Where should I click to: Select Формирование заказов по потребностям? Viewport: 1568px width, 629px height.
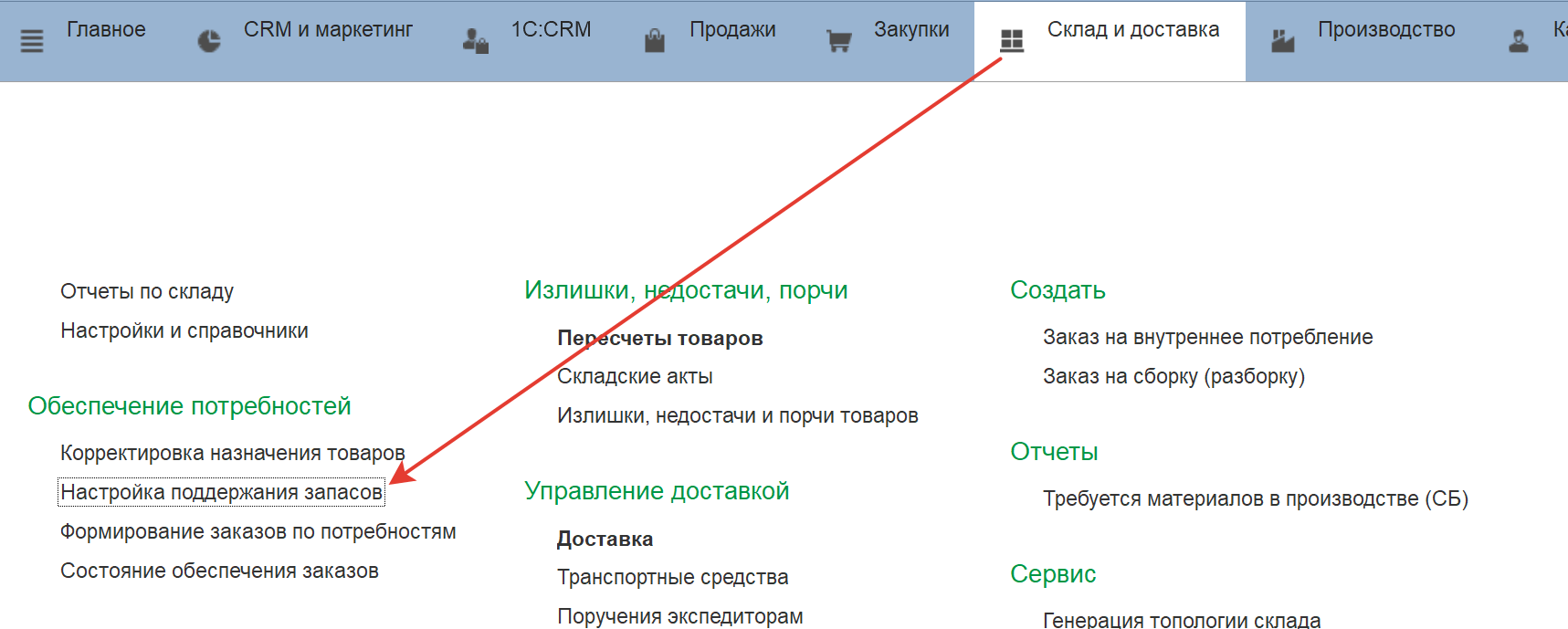(258, 532)
